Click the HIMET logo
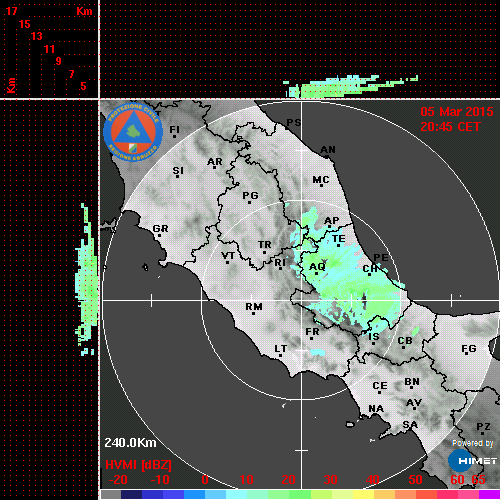Image resolution: width=500 pixels, height=500 pixels. tap(473, 461)
